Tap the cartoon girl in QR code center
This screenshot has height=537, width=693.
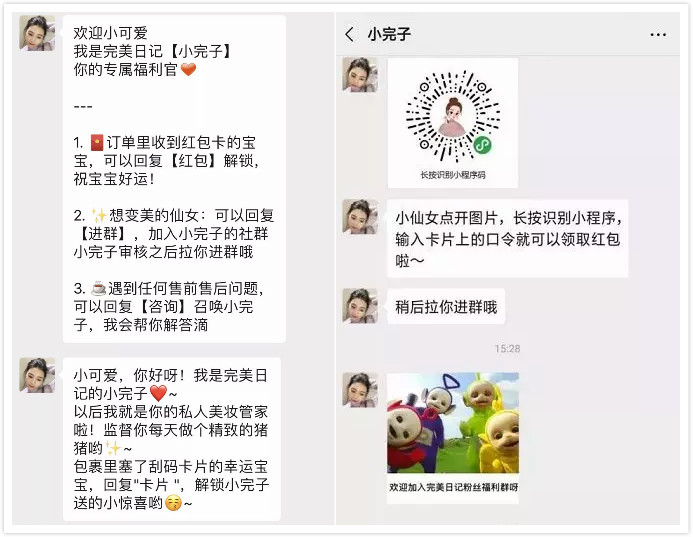(452, 117)
